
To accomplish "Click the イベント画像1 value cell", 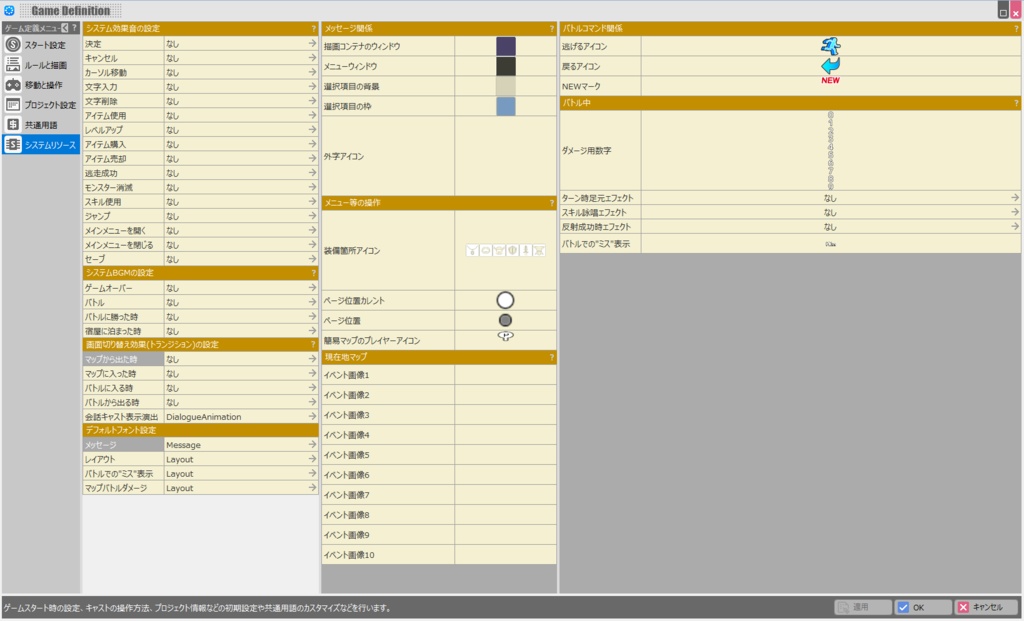I will pyautogui.click(x=505, y=375).
